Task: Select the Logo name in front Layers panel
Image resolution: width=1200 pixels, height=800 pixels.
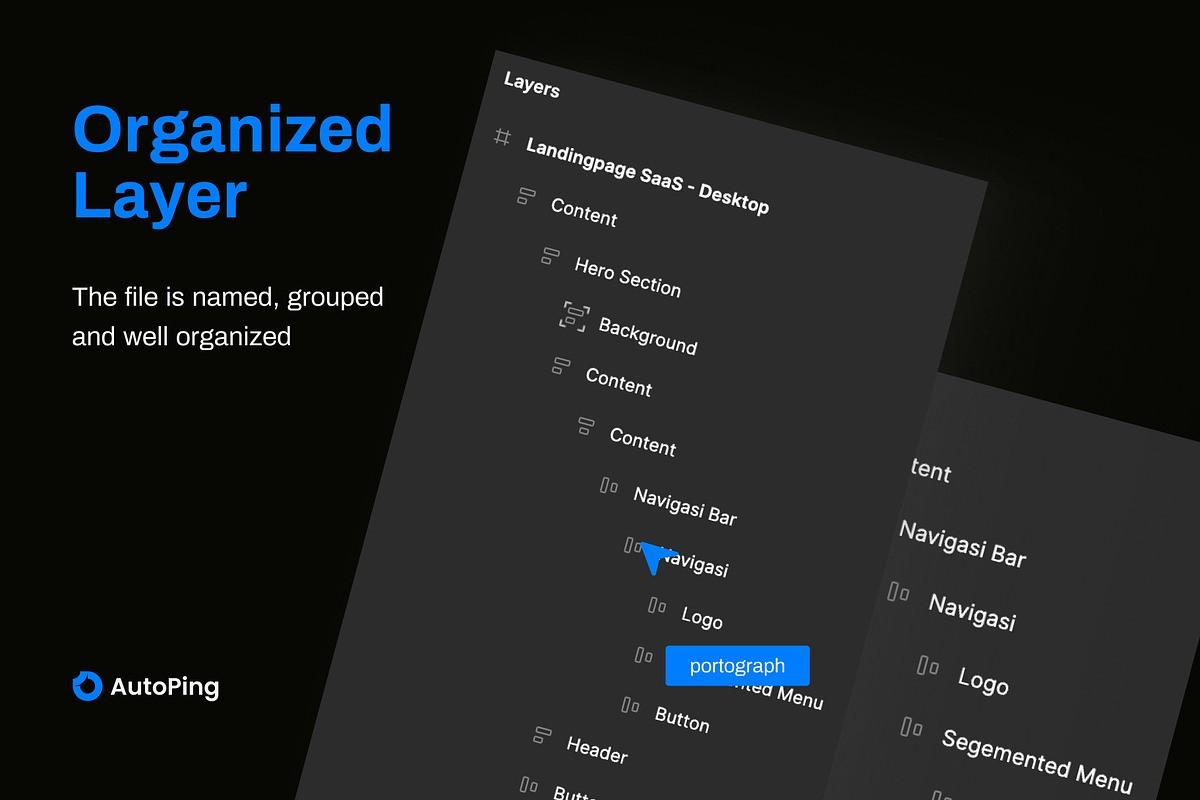Action: click(702, 617)
